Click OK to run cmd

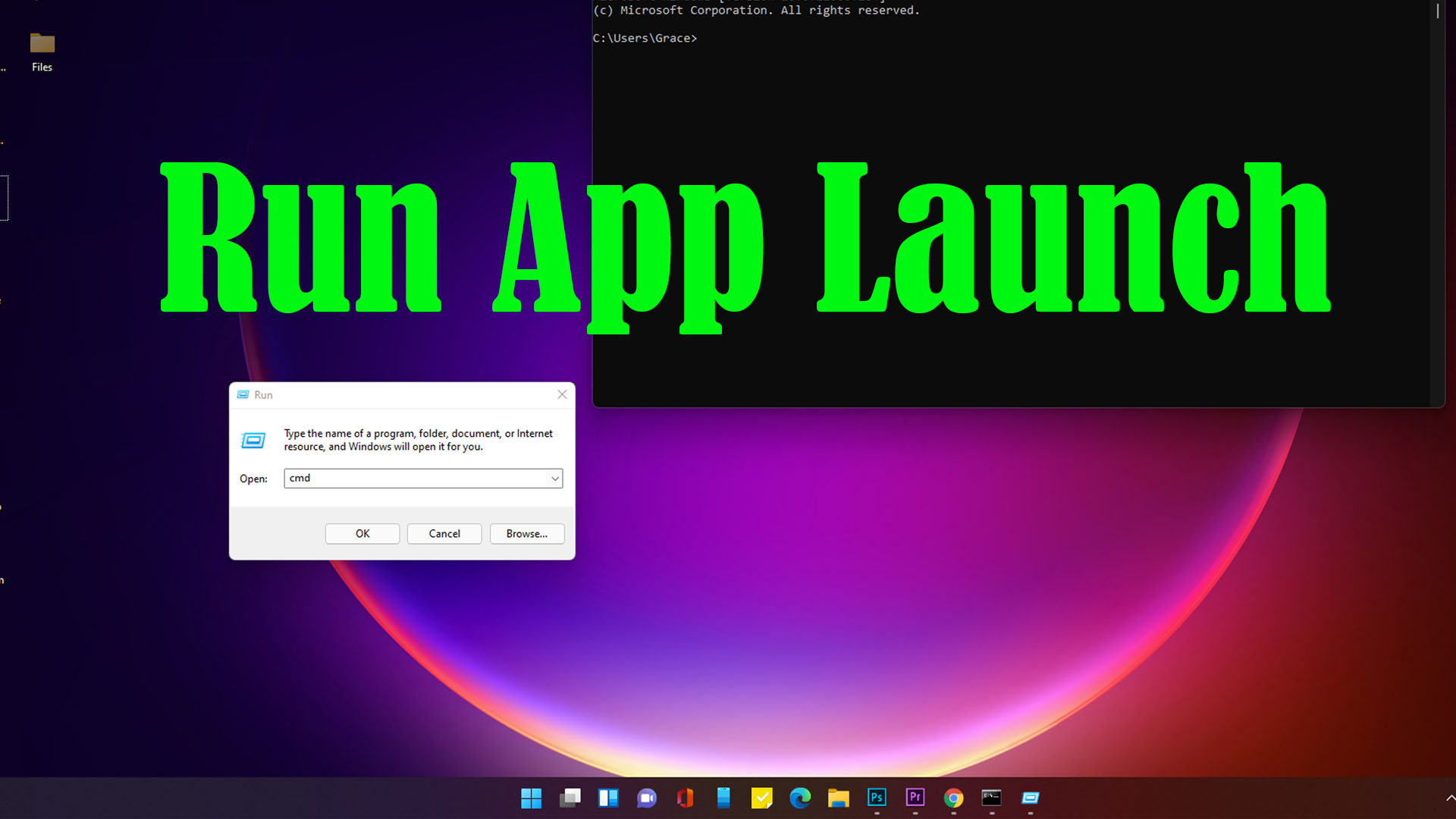click(x=362, y=533)
